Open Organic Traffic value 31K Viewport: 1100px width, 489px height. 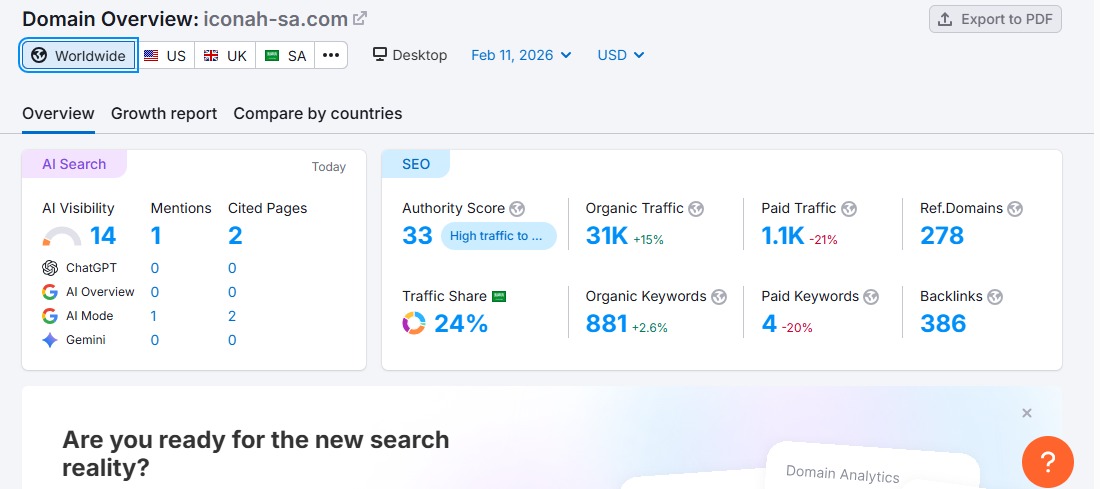[607, 236]
